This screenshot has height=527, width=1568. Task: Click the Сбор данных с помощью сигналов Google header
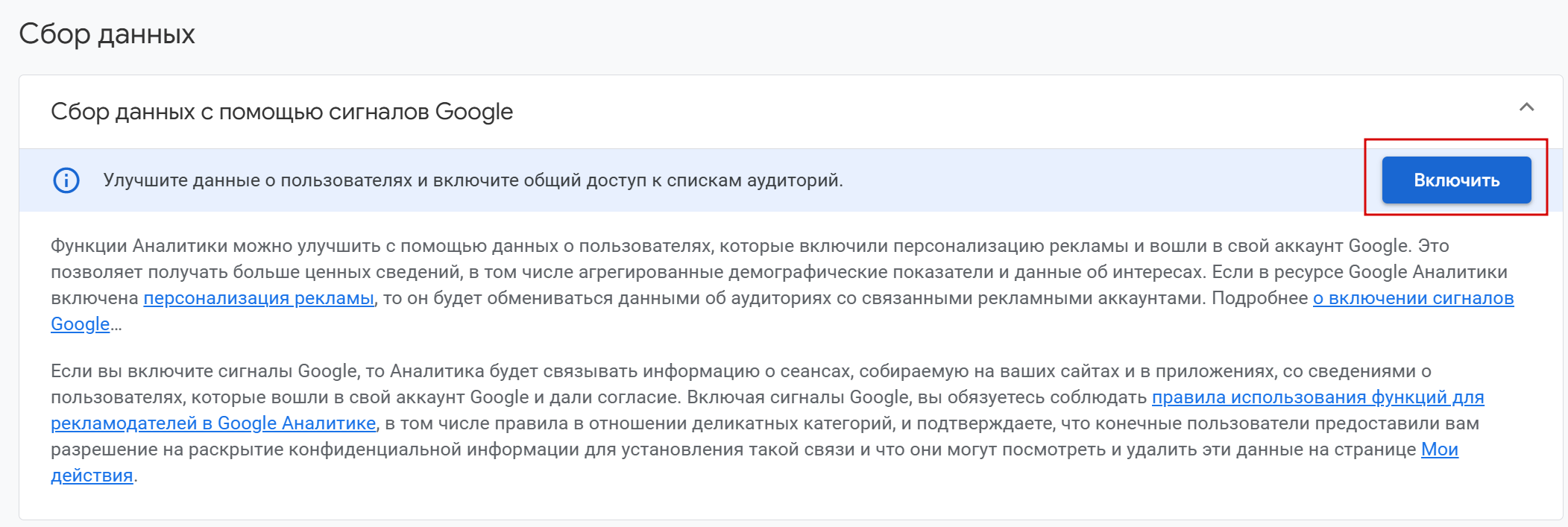coord(282,112)
